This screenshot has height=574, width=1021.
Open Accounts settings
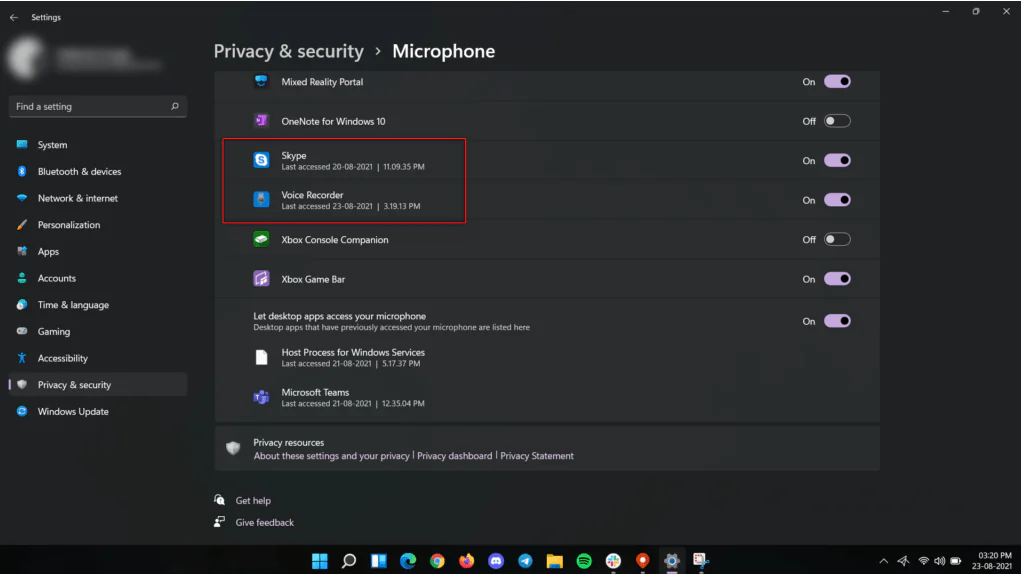click(x=98, y=278)
